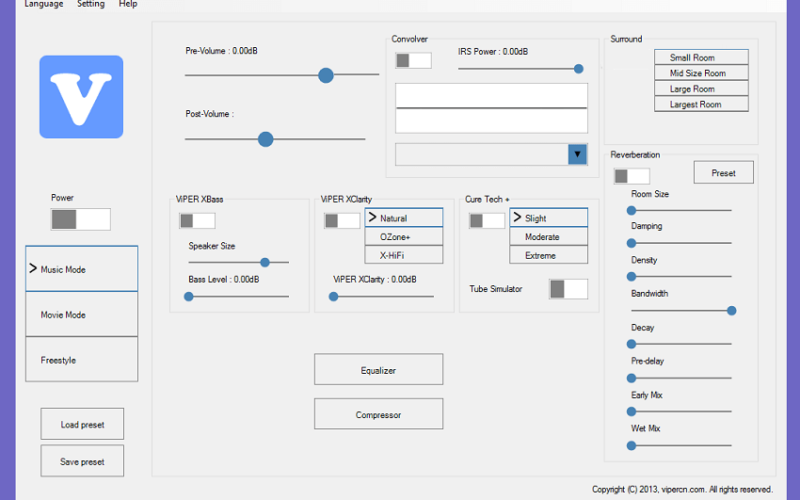Click the copyright vipercn.com text
This screenshot has width=800, height=500.
[x=682, y=489]
